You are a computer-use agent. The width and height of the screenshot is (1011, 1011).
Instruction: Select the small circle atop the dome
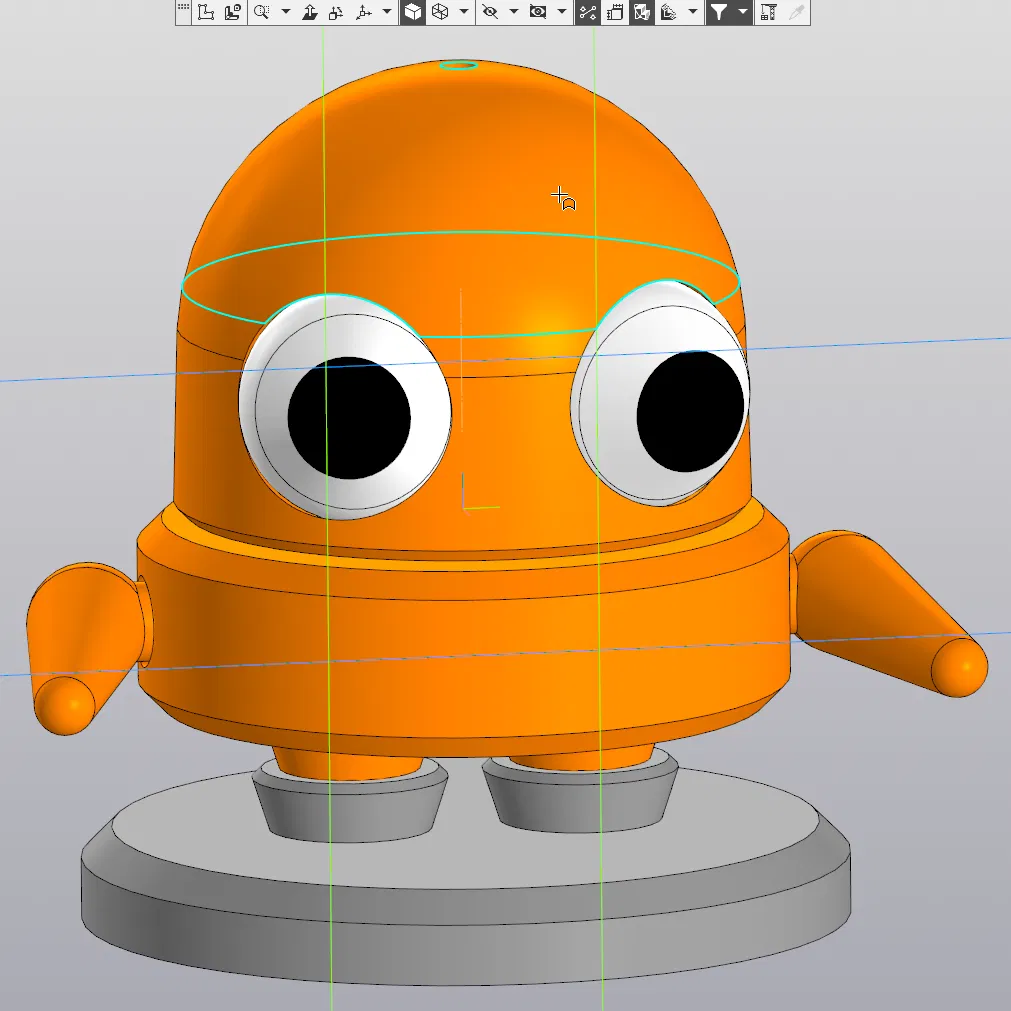click(x=458, y=65)
